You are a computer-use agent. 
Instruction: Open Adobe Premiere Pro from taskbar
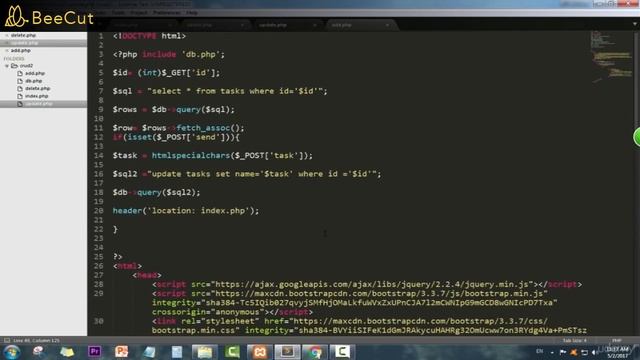94,351
